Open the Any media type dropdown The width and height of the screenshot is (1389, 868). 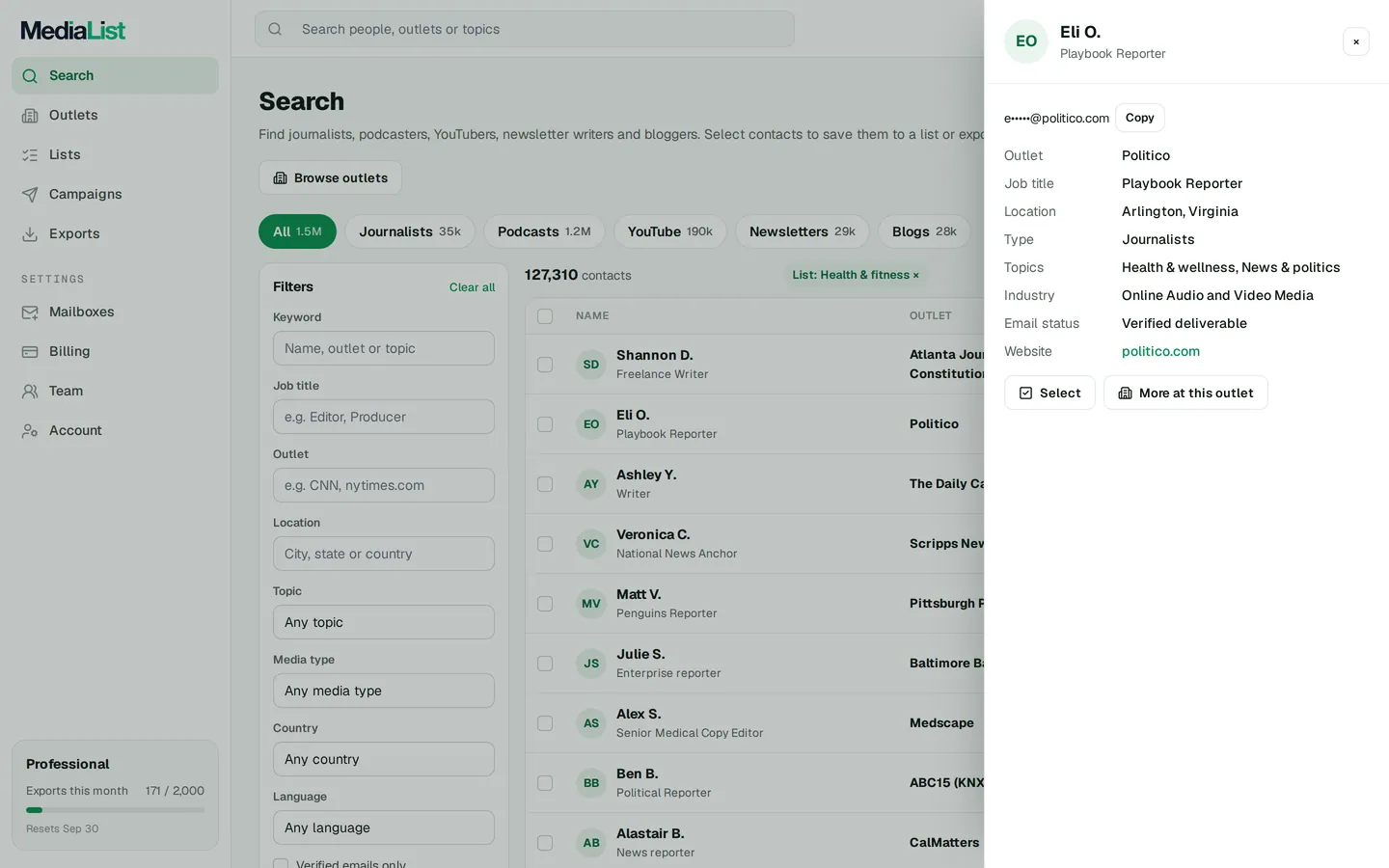(384, 691)
